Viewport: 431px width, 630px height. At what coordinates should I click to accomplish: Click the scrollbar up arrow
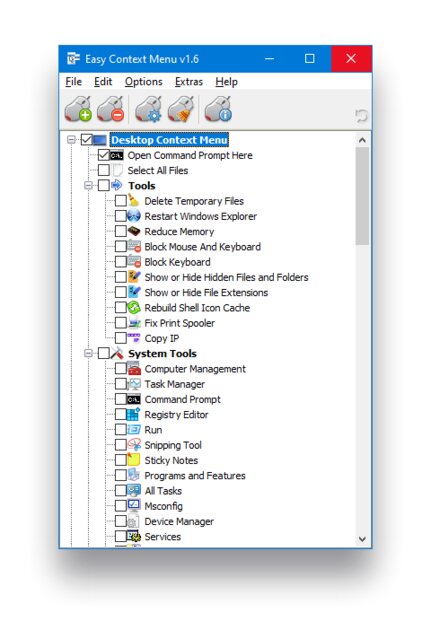[x=362, y=140]
